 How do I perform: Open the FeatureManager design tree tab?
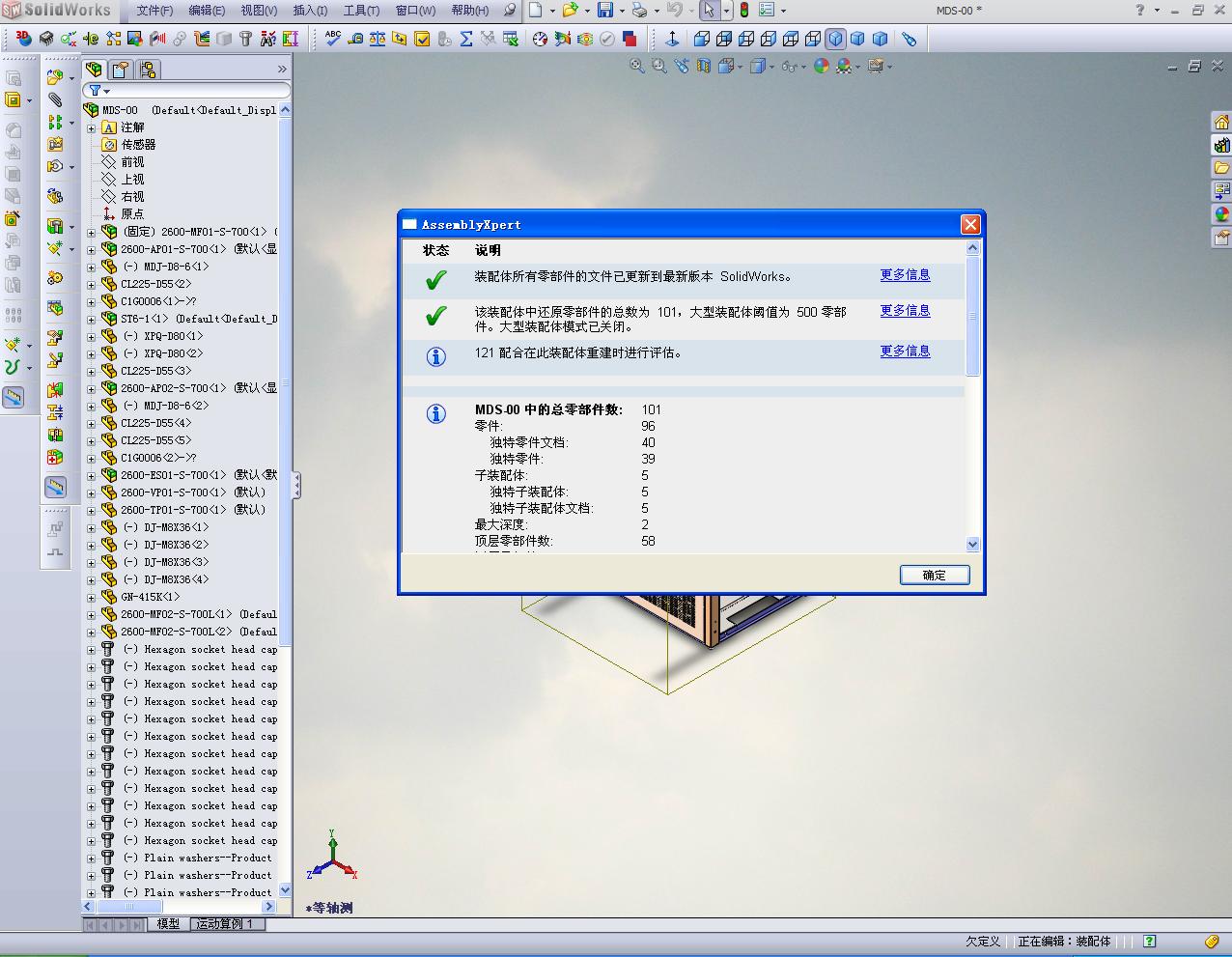[95, 70]
